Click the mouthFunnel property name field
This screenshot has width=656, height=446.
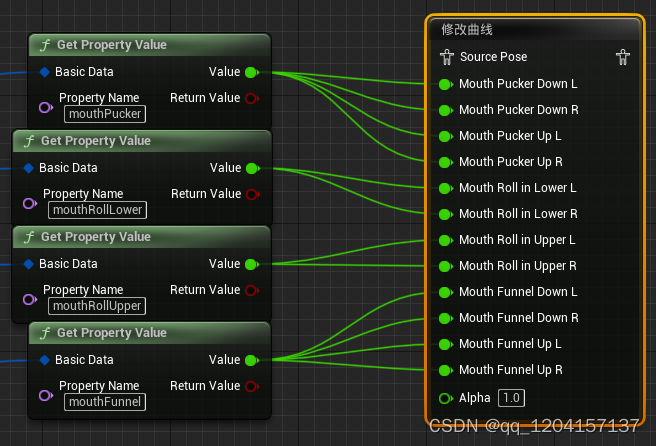click(105, 402)
